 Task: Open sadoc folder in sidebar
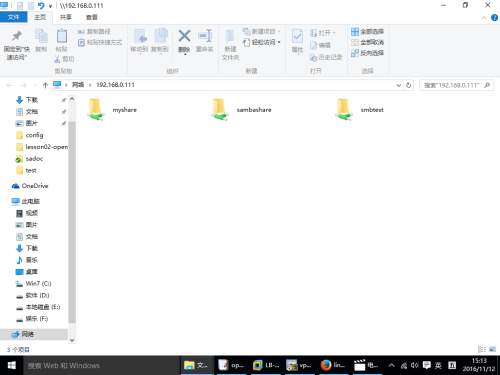click(29, 159)
